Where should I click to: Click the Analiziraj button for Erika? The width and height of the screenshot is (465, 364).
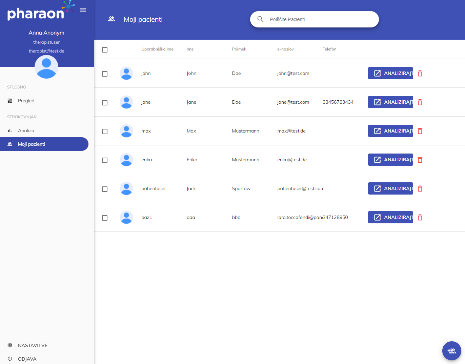(x=390, y=160)
